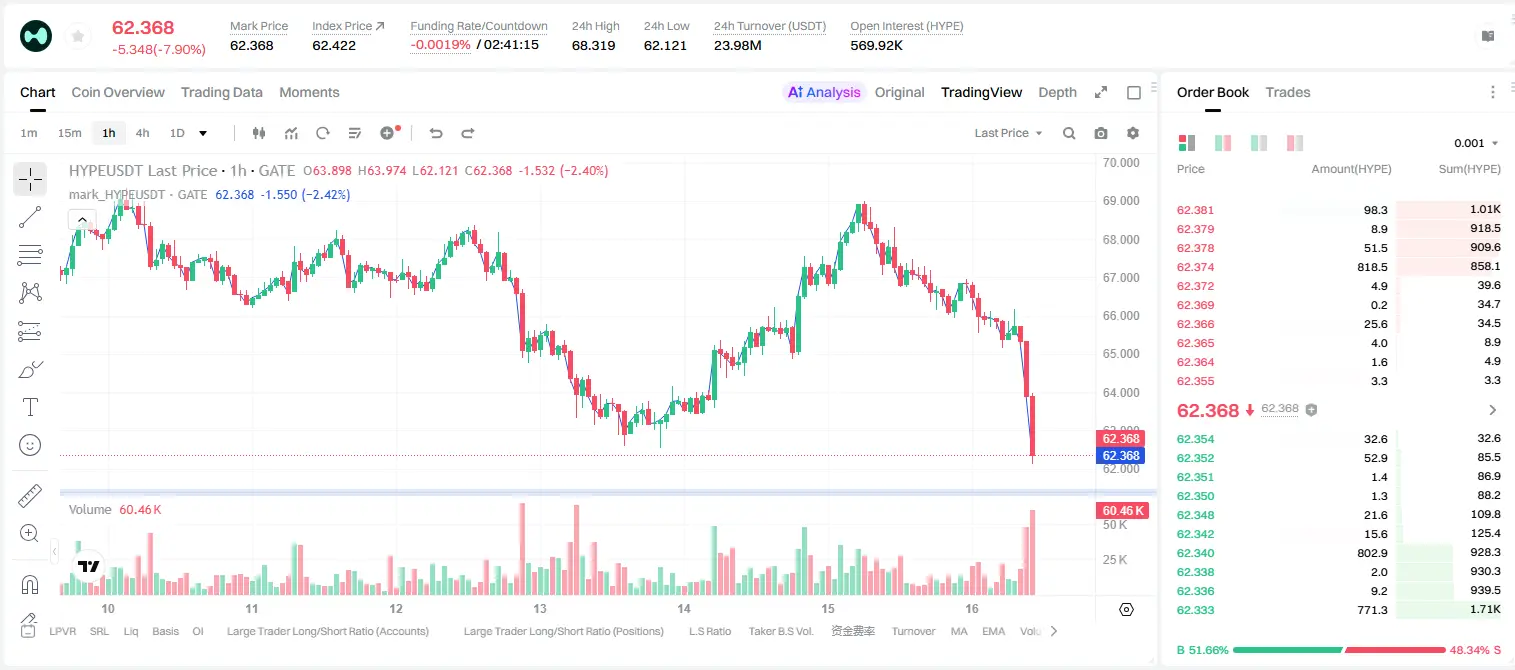The width and height of the screenshot is (1515, 670).
Task: Select the ruler measure tool
Action: tap(30, 496)
